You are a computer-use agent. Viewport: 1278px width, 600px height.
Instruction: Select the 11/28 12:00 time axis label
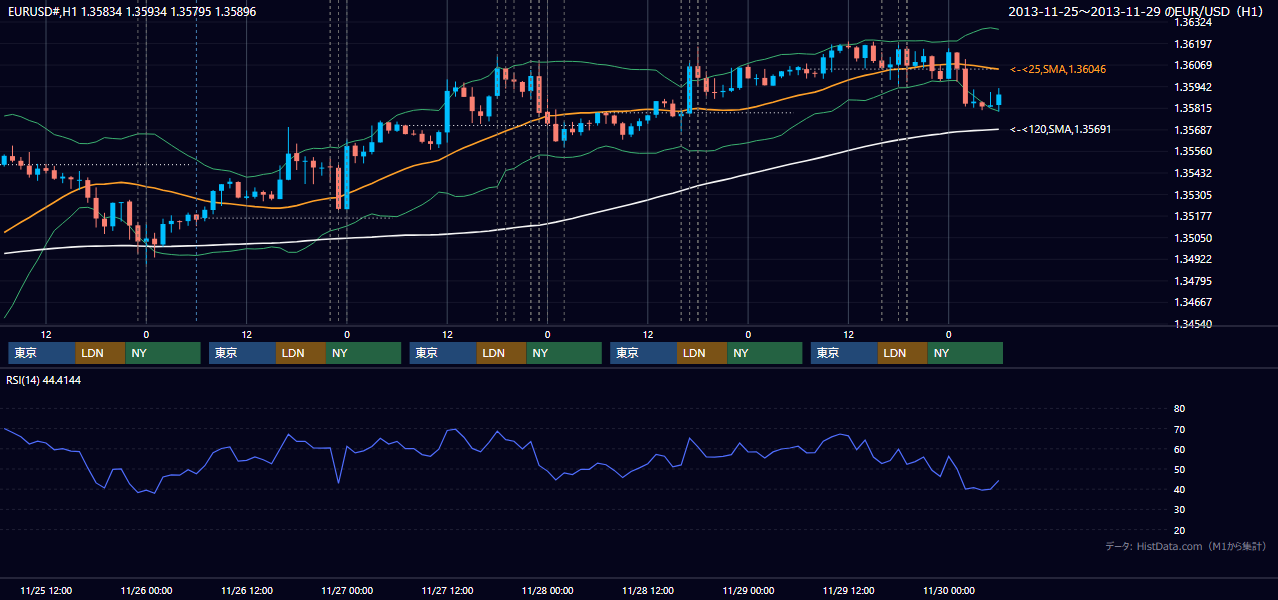click(x=648, y=590)
